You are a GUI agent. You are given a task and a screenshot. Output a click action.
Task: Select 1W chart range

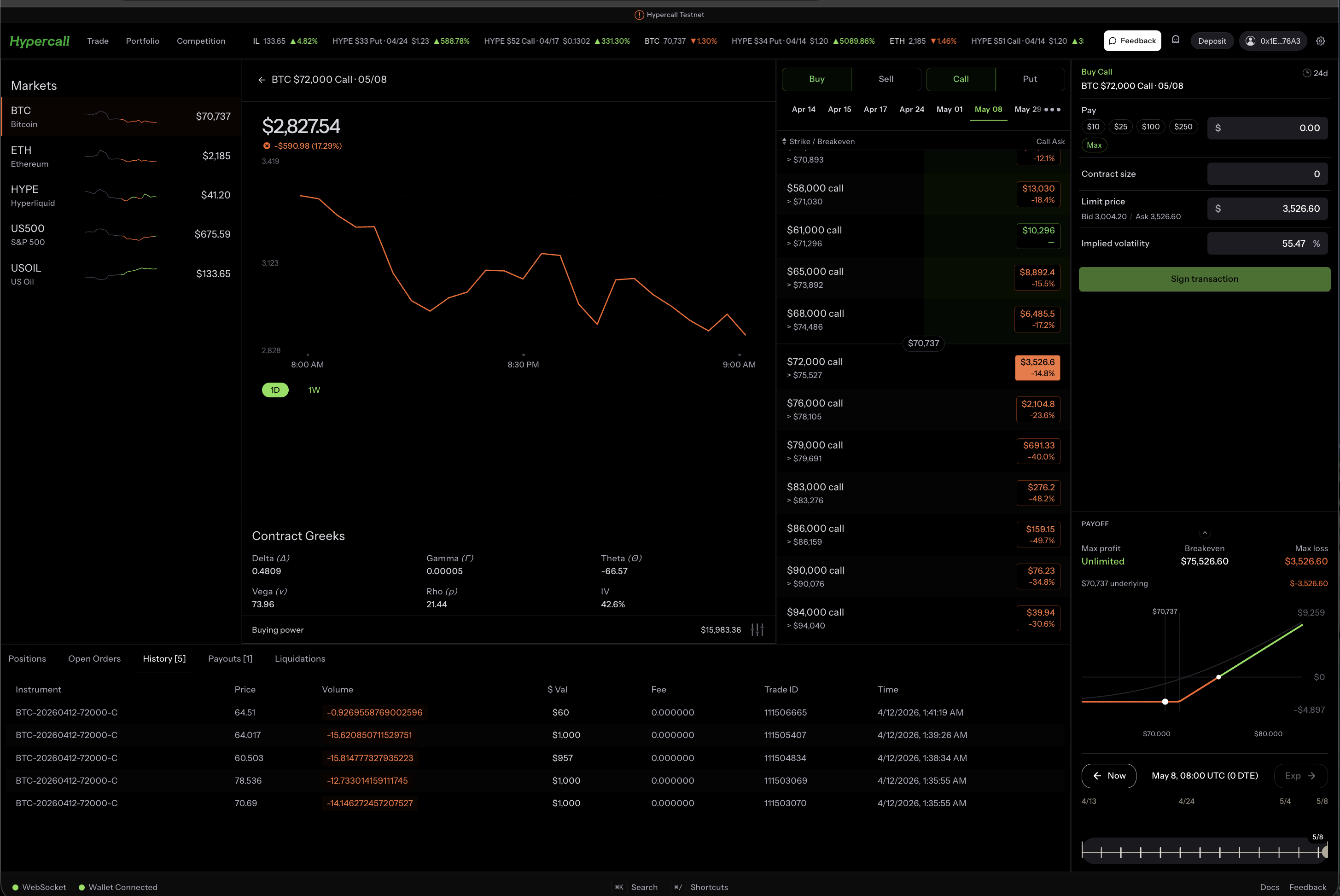click(315, 390)
